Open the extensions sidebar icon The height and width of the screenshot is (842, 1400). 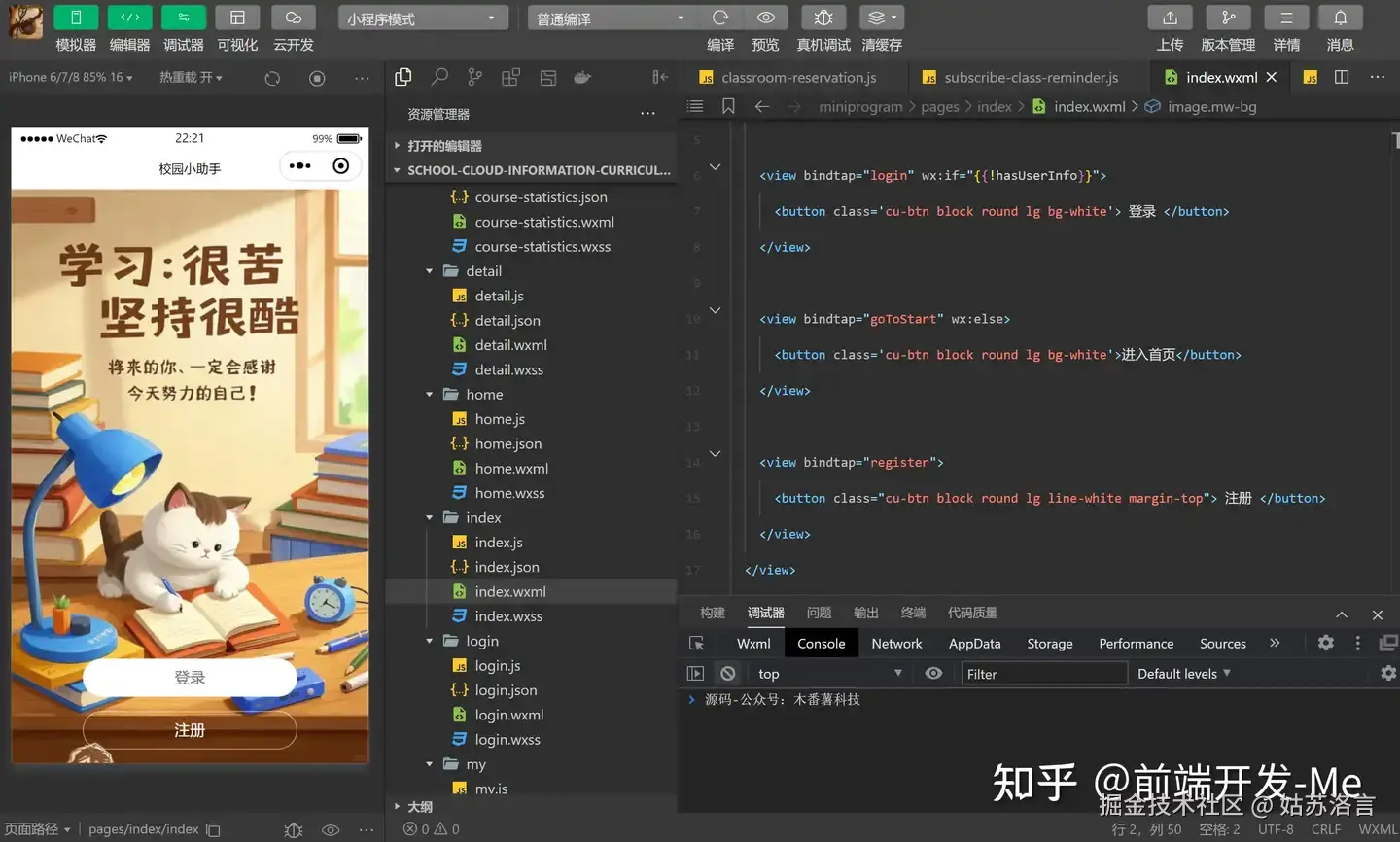pyautogui.click(x=510, y=77)
